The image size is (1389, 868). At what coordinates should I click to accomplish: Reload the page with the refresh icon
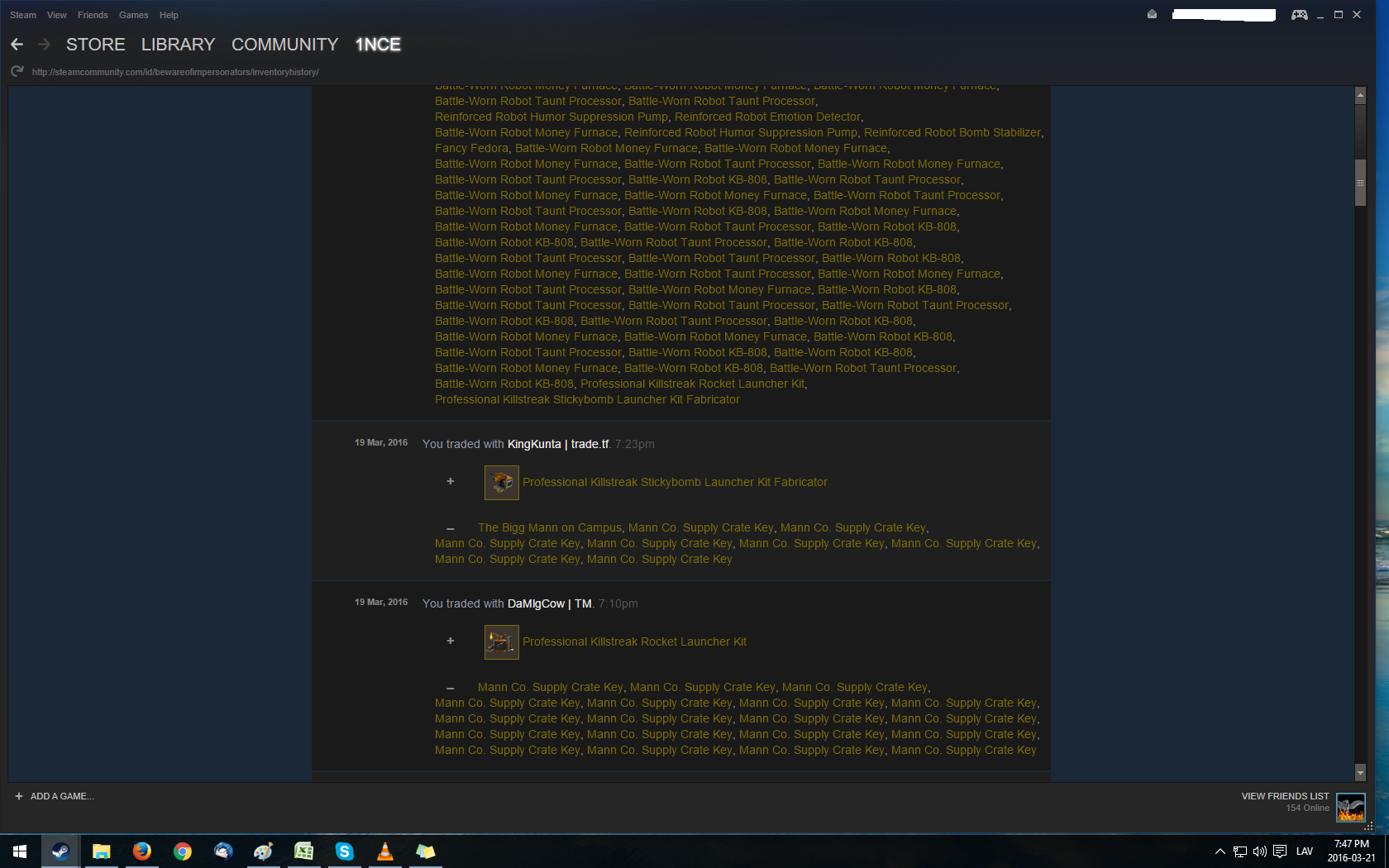(17, 72)
